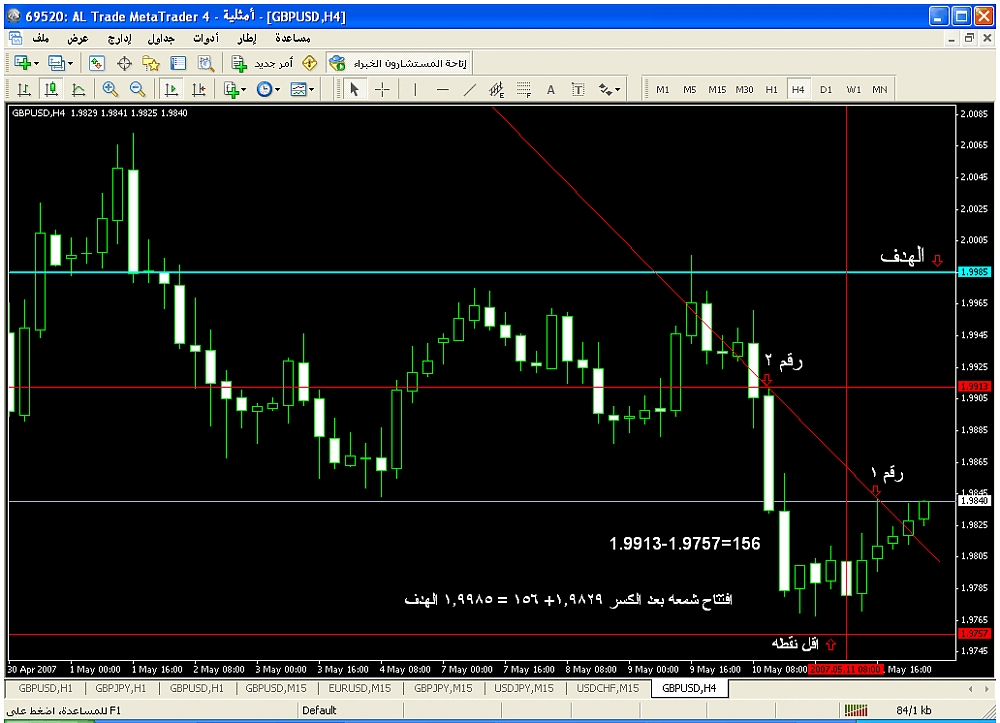Image resolution: width=1000 pixels, height=723 pixels.
Task: Select the active GBPUSD,H4 chart tab
Action: point(689,688)
